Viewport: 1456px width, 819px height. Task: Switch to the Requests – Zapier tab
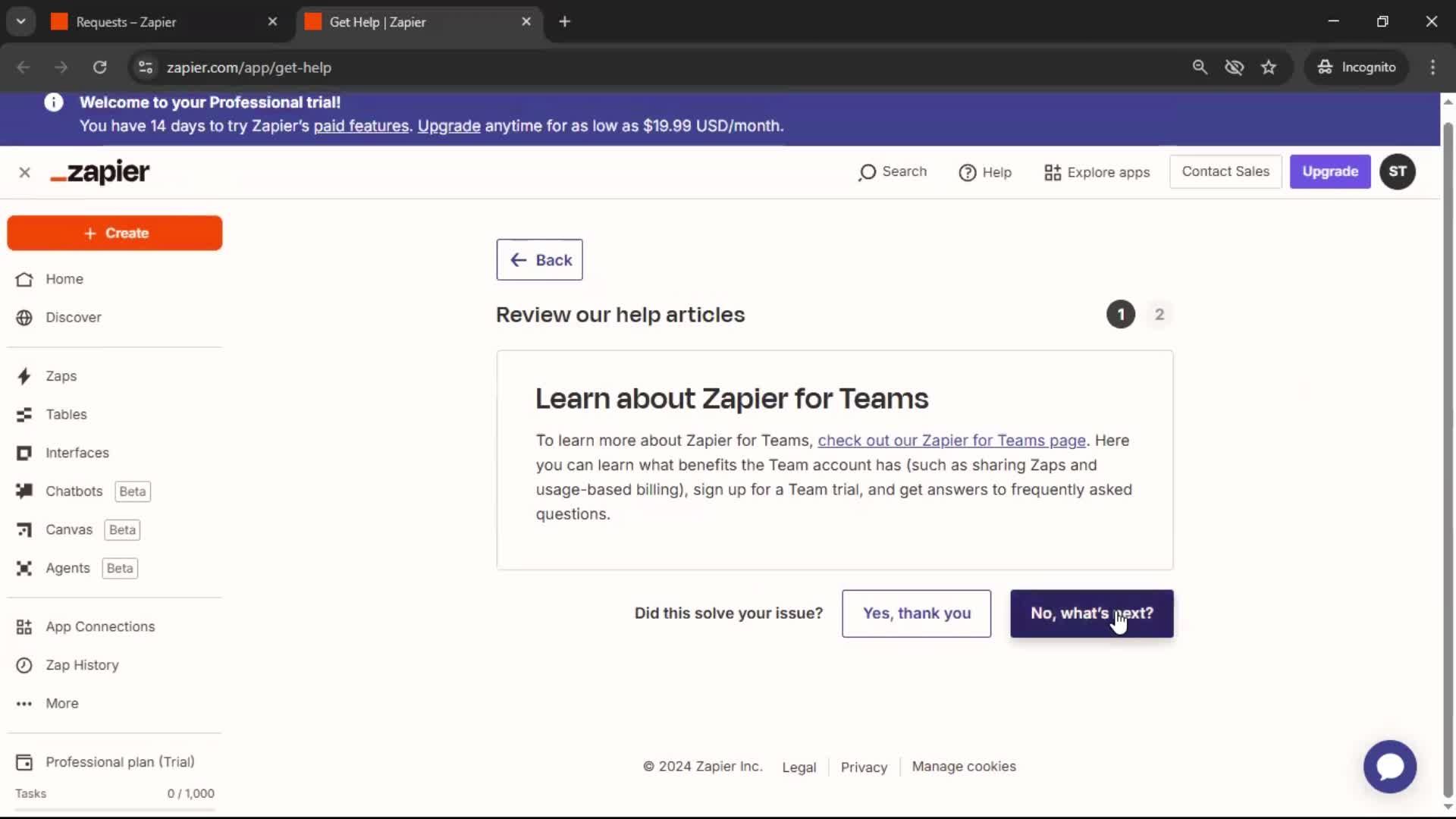165,22
